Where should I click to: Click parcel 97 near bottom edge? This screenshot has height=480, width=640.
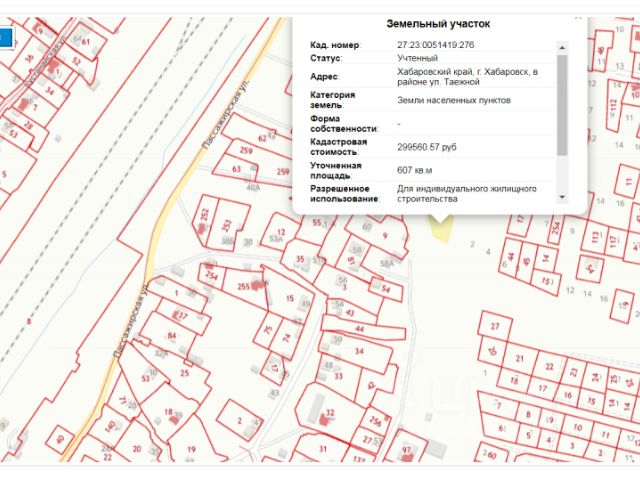click(x=407, y=450)
